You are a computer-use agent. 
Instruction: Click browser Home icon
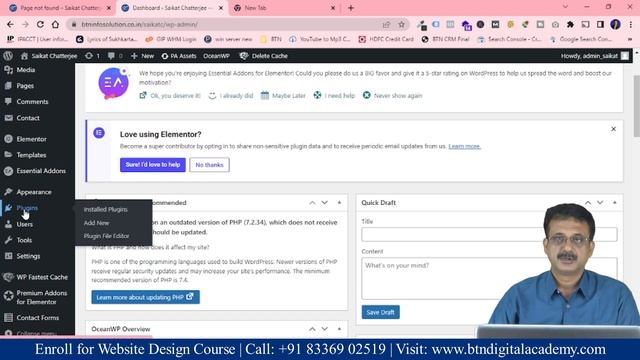tap(55, 24)
